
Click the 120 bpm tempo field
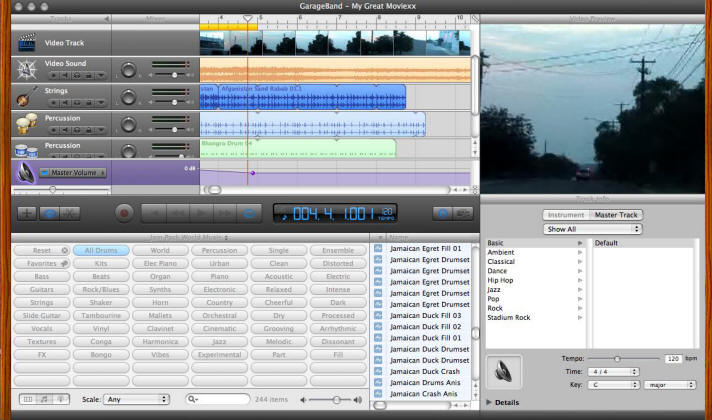coord(673,359)
